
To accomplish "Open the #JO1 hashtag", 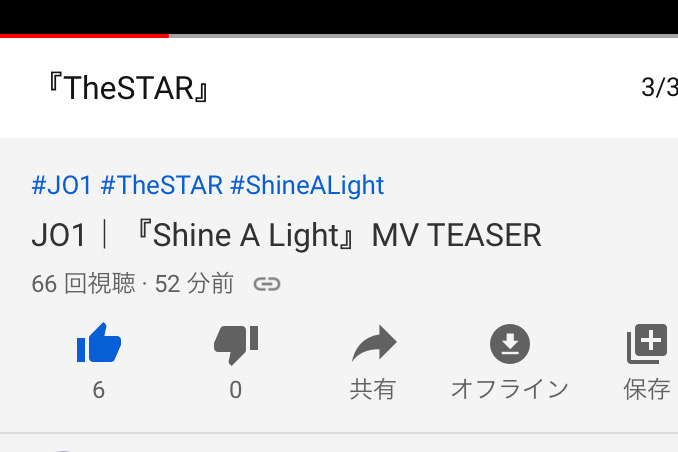I will [x=61, y=185].
